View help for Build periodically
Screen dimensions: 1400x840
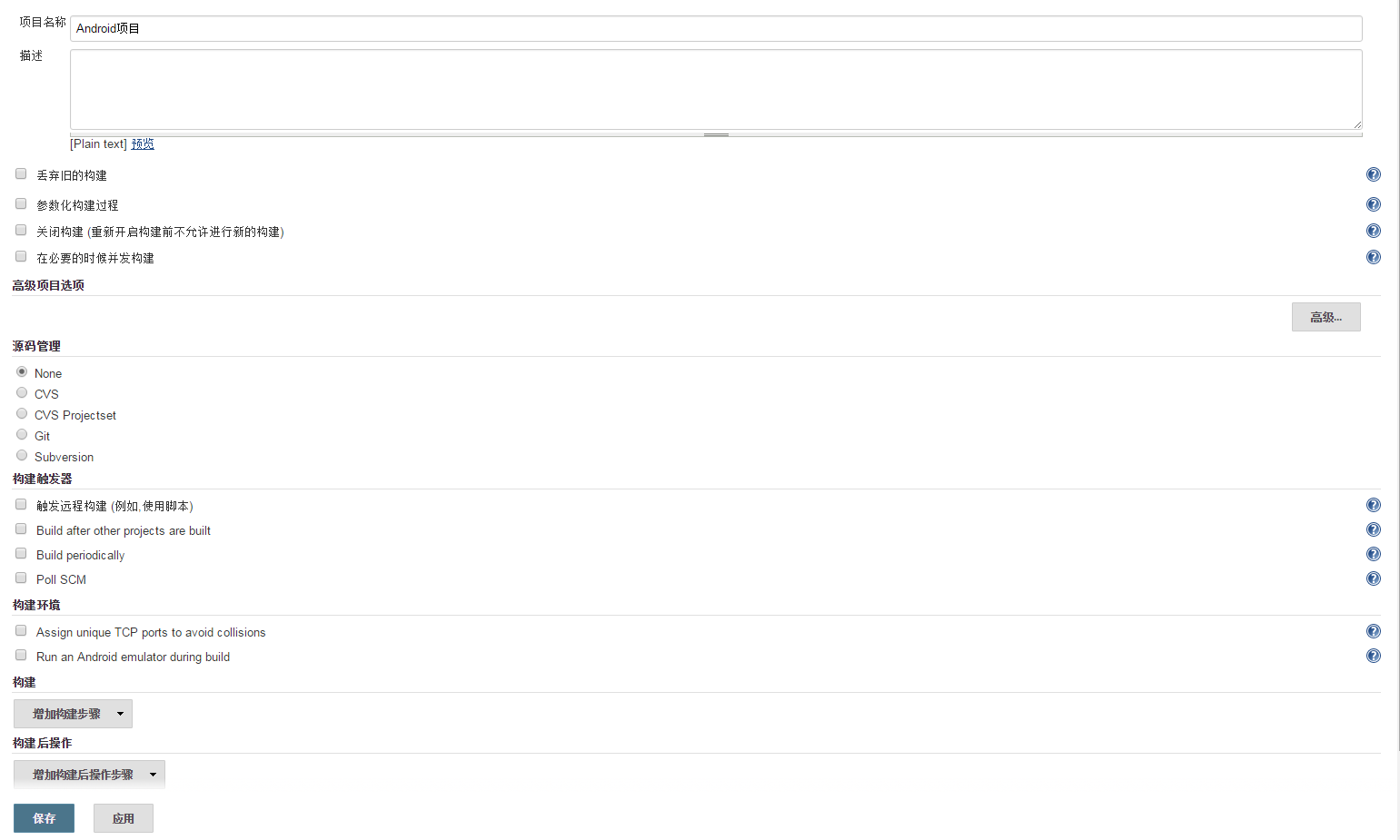click(1374, 554)
